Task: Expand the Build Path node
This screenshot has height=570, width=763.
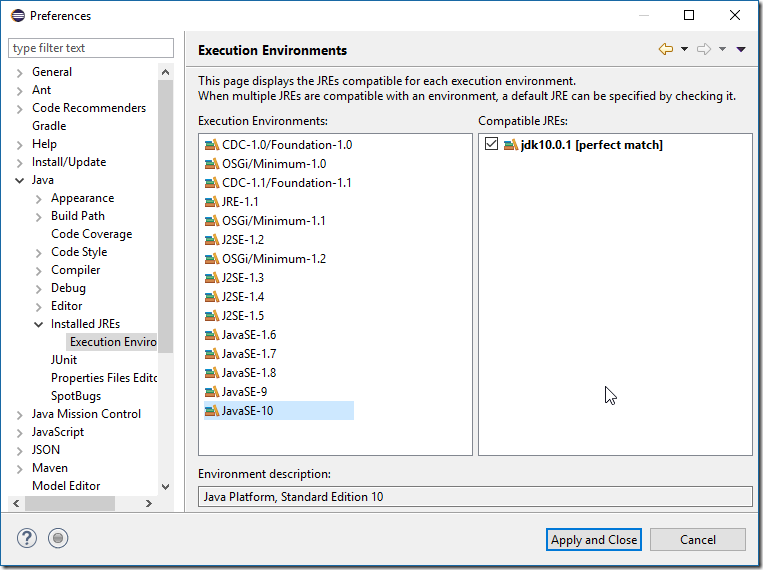Action: 38,217
